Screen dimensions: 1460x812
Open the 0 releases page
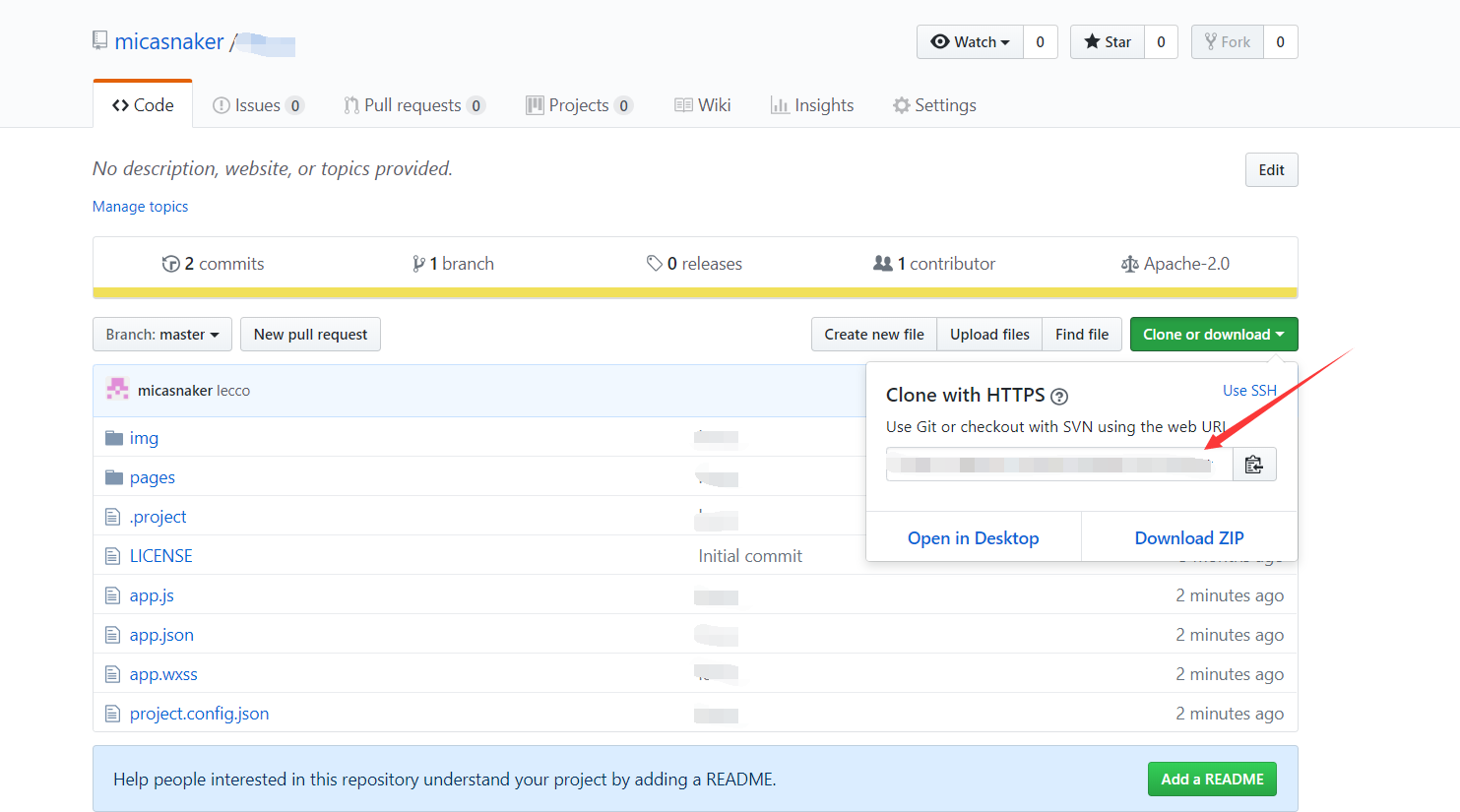coord(694,264)
